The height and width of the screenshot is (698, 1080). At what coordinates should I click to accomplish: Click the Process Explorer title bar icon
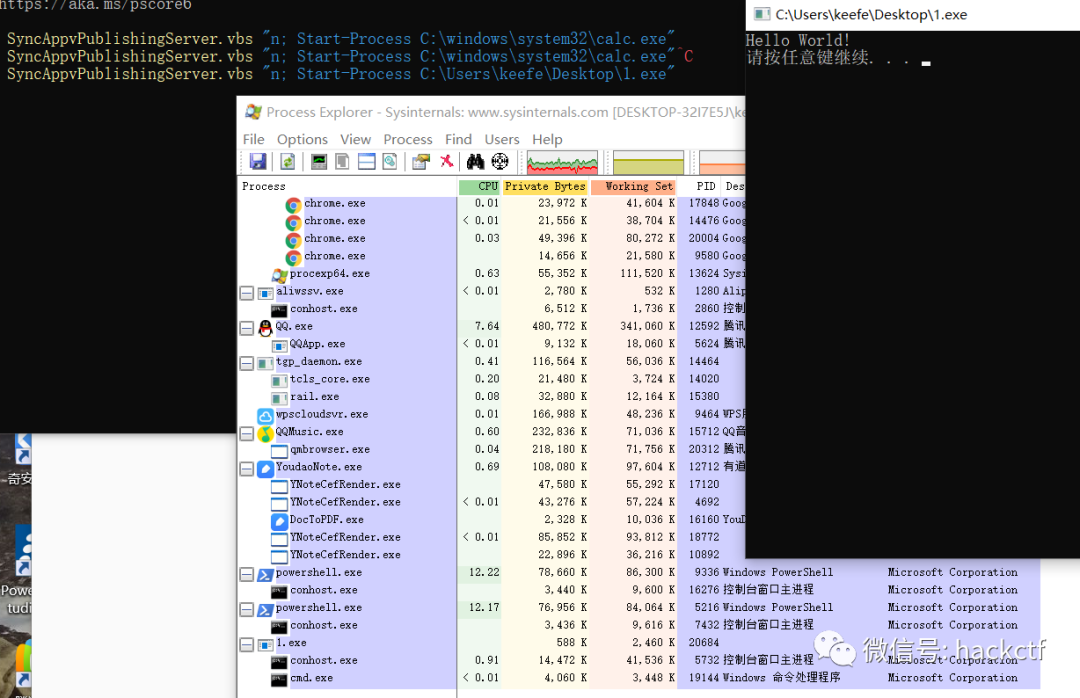tap(253, 112)
